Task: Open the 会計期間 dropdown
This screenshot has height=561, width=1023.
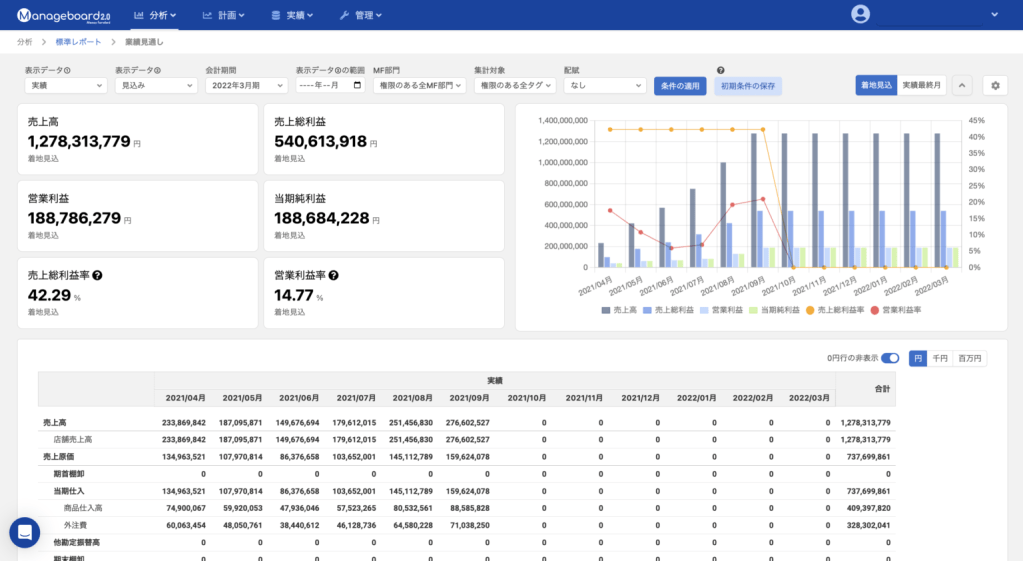Action: [x=246, y=86]
